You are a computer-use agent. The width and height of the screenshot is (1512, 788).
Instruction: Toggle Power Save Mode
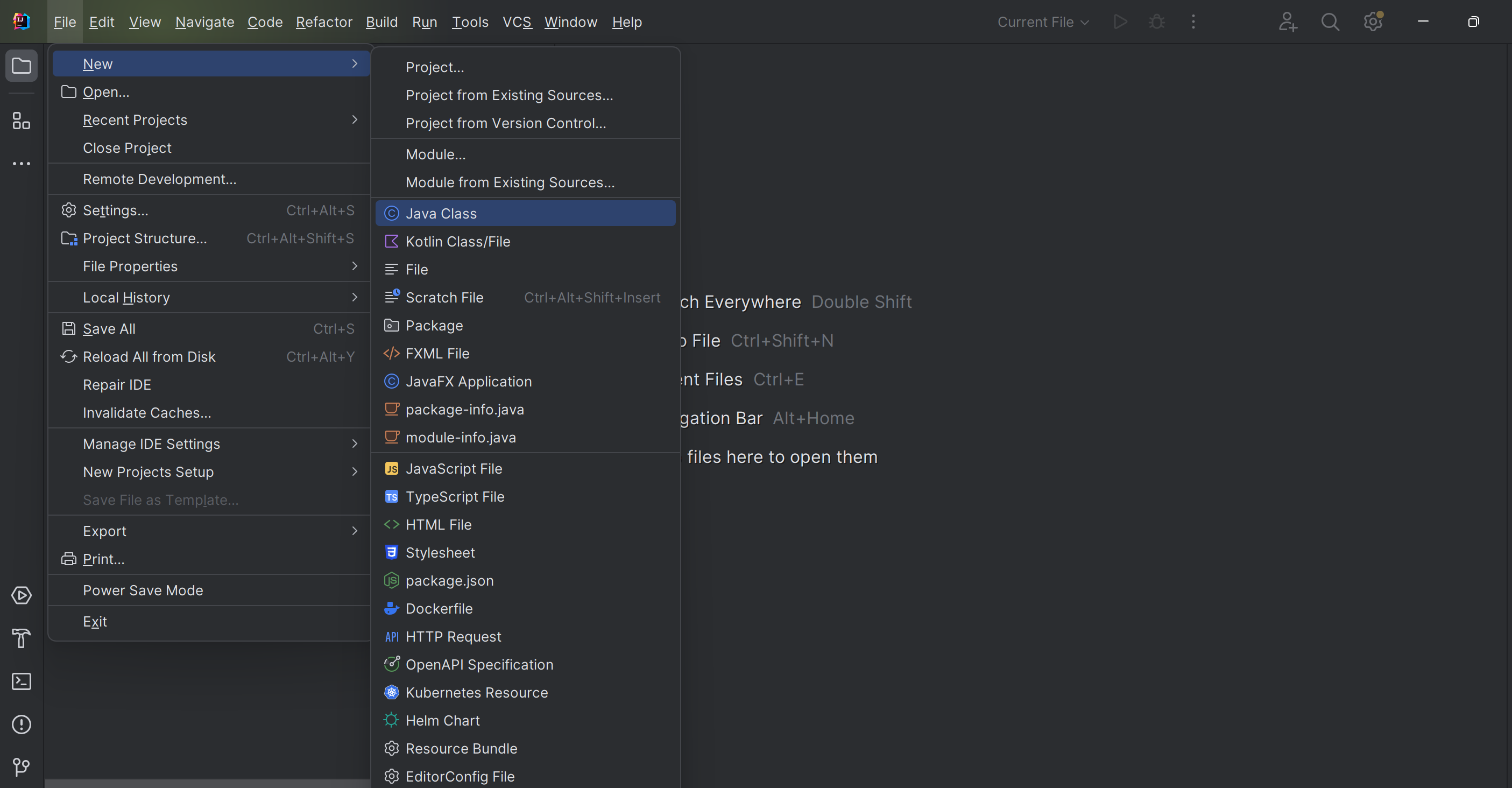coord(211,590)
